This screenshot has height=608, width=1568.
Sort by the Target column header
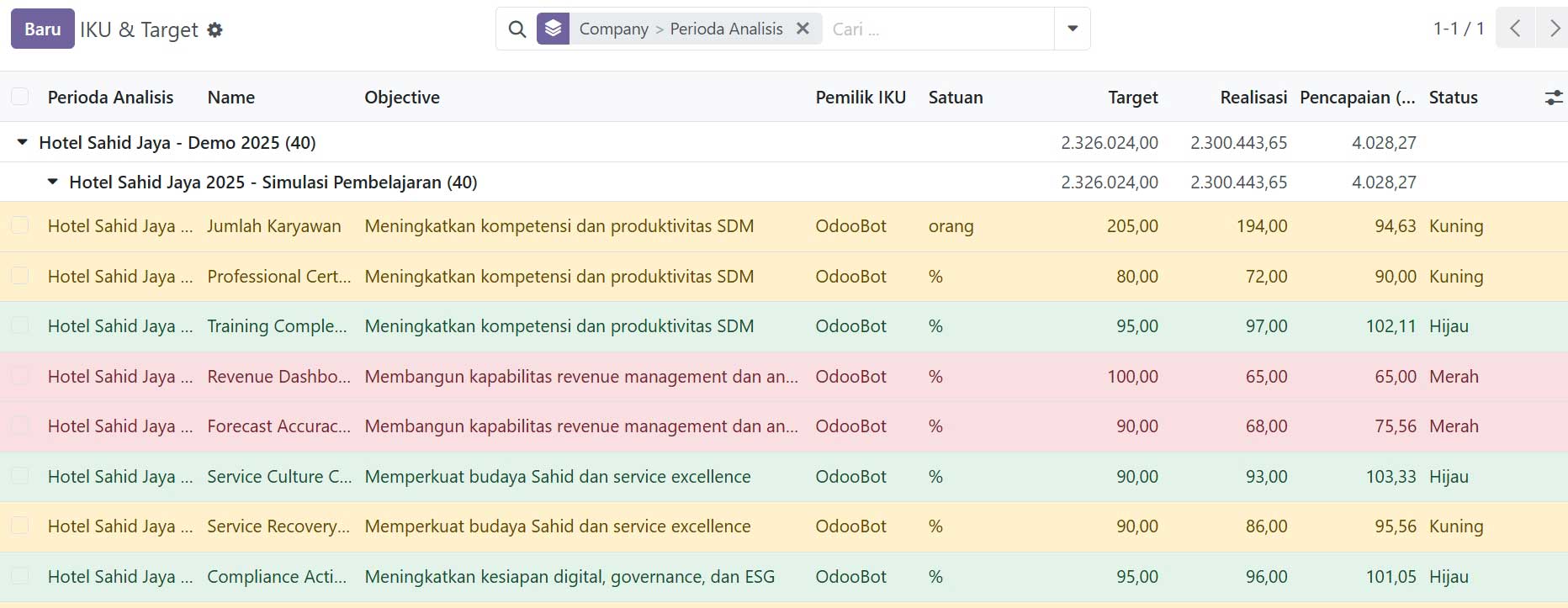pos(1132,98)
